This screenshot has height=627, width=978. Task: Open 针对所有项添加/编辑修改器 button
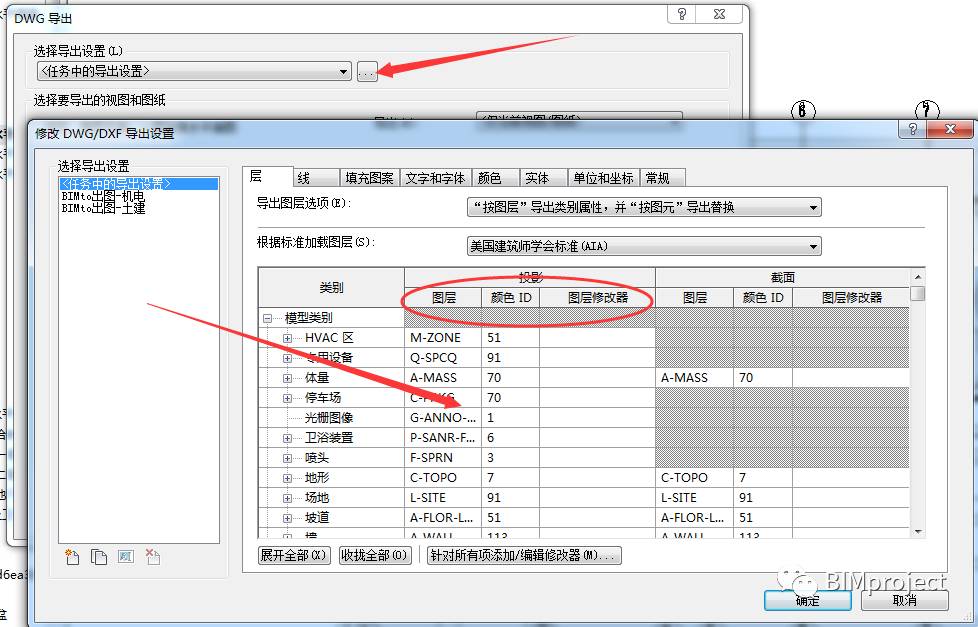click(524, 555)
